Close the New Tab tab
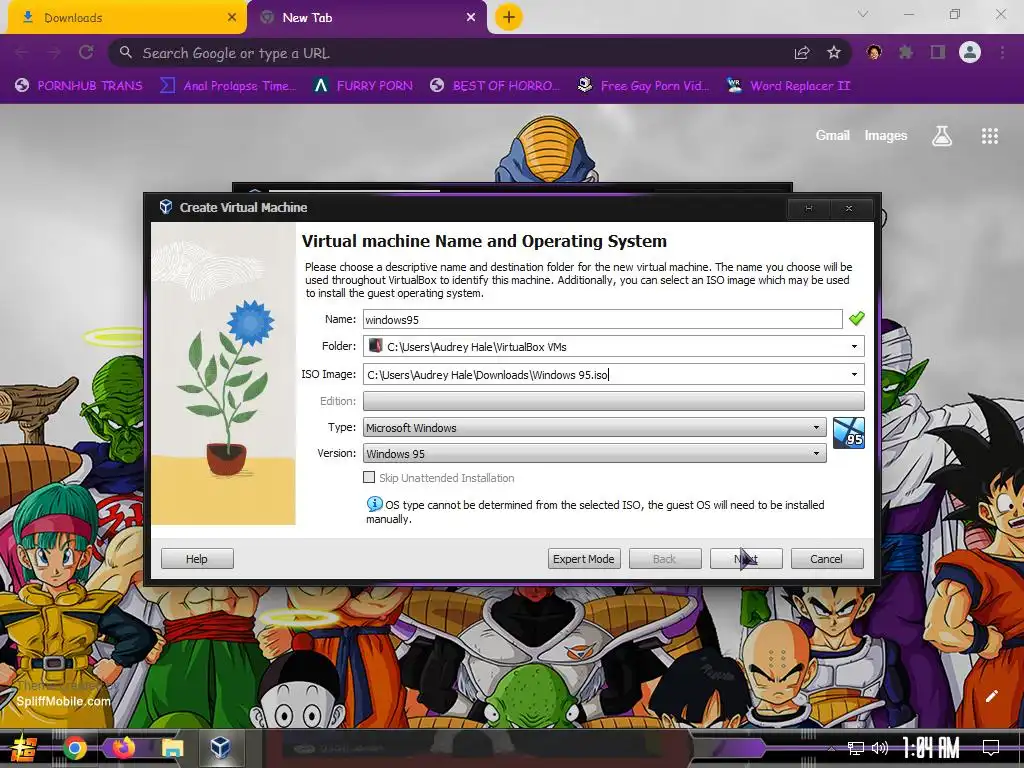Image resolution: width=1024 pixels, height=768 pixels. pyautogui.click(x=471, y=18)
